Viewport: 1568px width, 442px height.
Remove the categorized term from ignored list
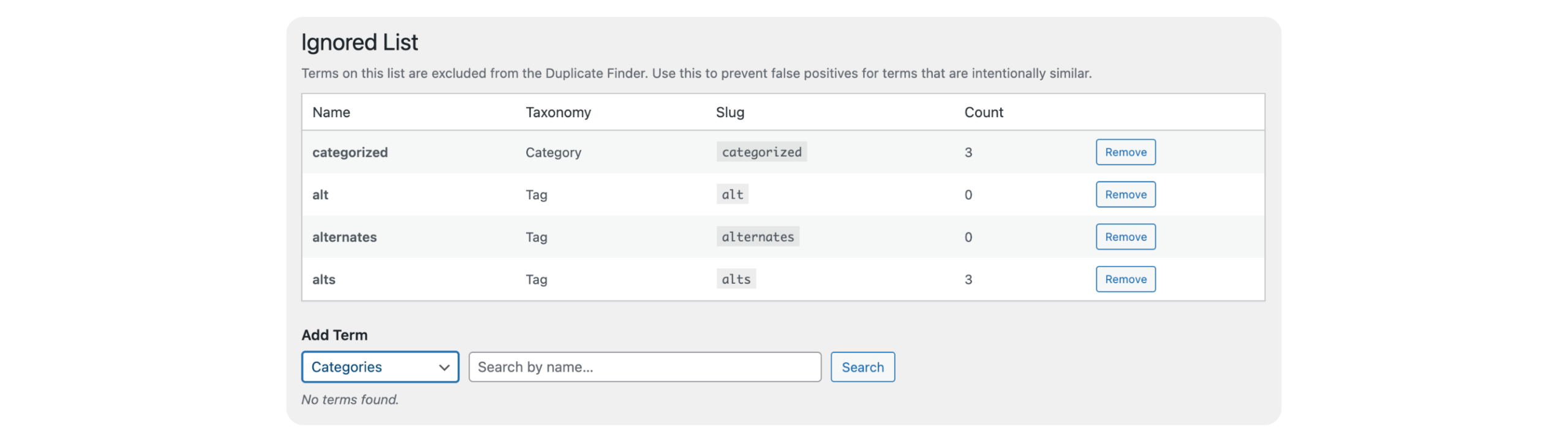pyautogui.click(x=1125, y=152)
